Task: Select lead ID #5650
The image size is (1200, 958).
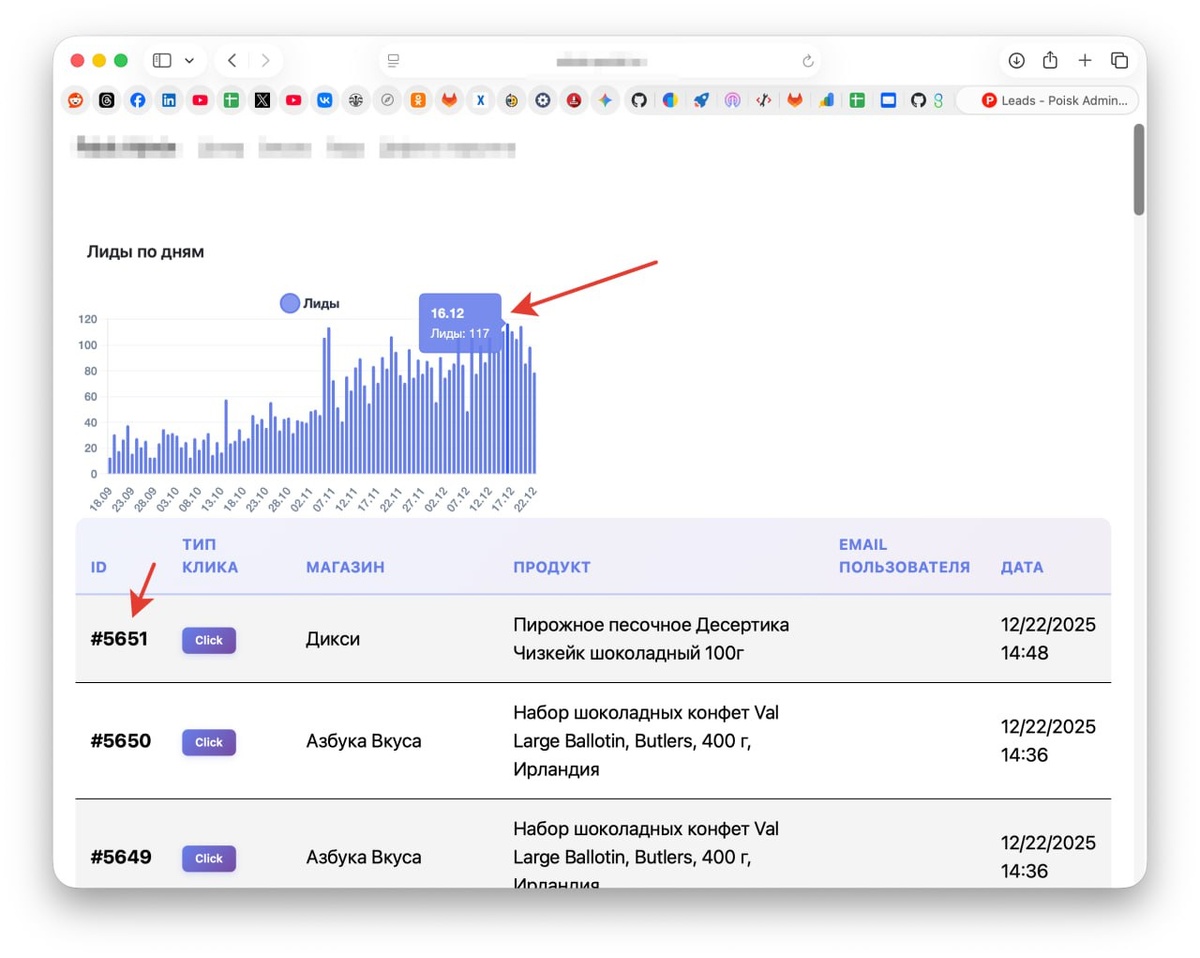Action: tap(120, 741)
